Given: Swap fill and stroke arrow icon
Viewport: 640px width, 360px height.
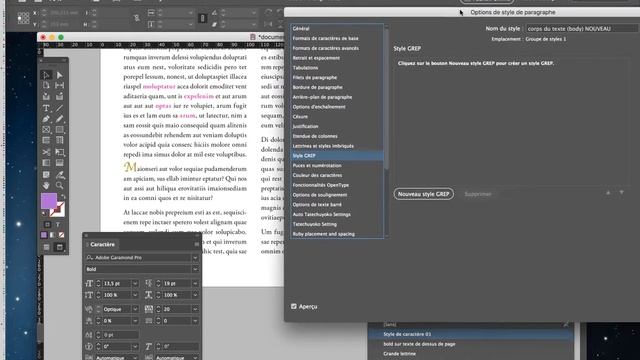Looking at the screenshot, I should 63,197.
